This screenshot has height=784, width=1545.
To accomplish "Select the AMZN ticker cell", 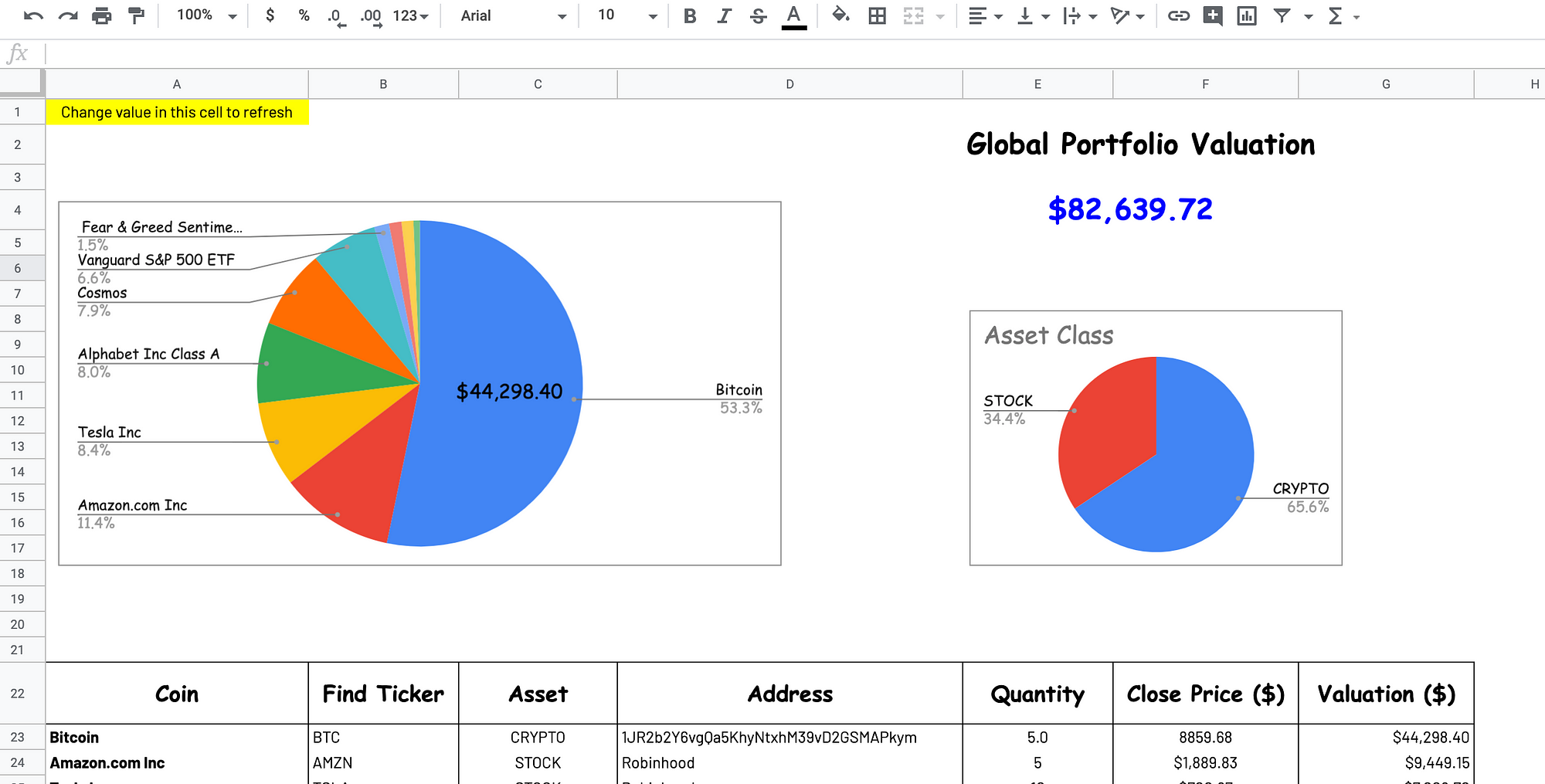I will [383, 763].
